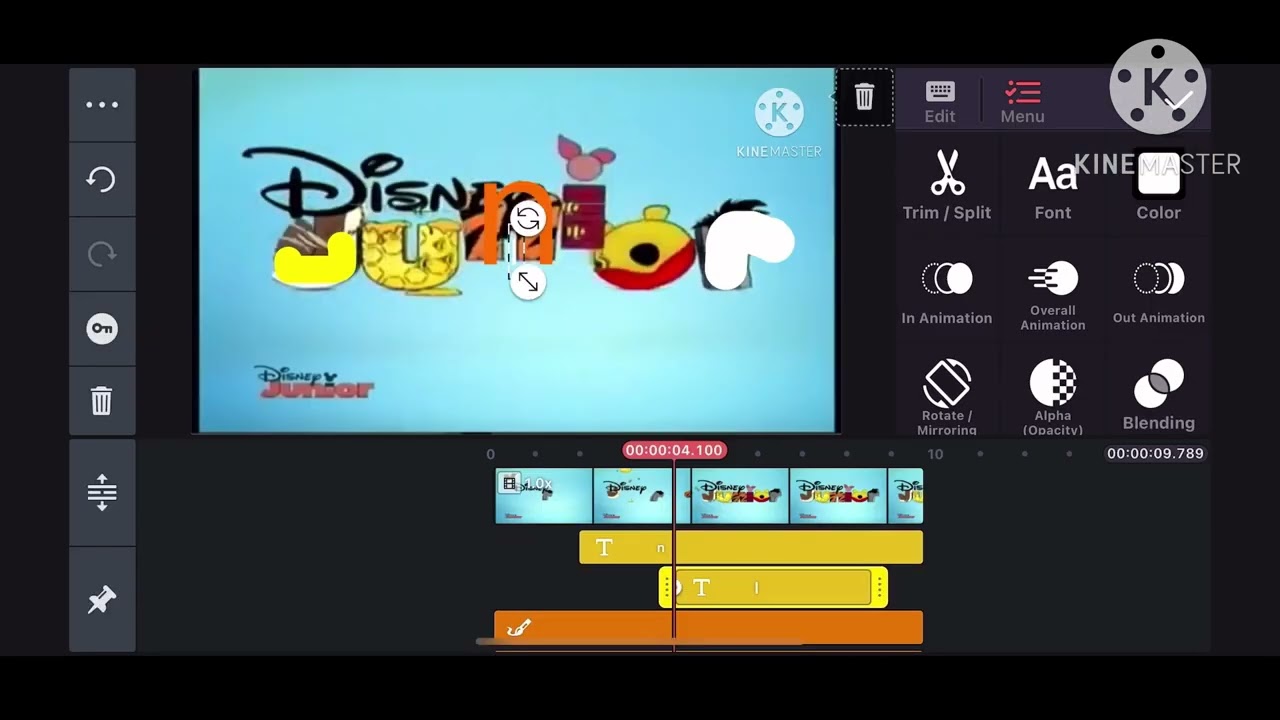The width and height of the screenshot is (1280, 720).
Task: Open the Font options
Action: click(1053, 184)
